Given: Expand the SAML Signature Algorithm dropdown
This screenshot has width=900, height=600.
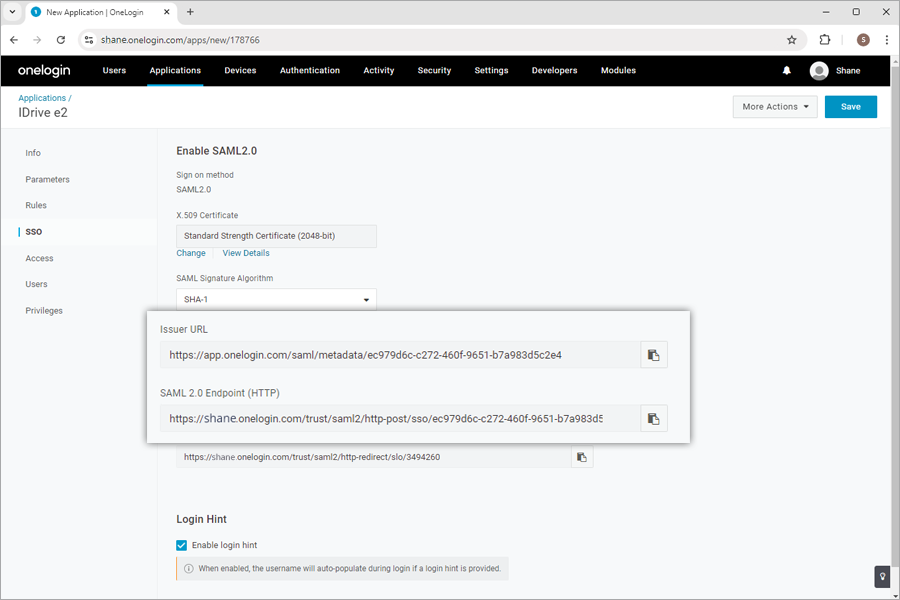Looking at the screenshot, I should coord(276,299).
